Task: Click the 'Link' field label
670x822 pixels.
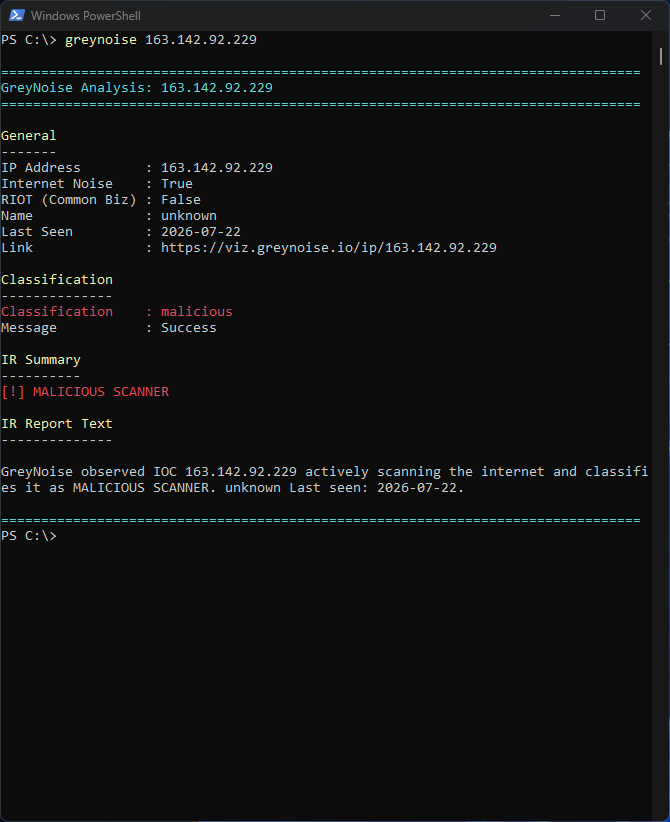Action: [17, 247]
